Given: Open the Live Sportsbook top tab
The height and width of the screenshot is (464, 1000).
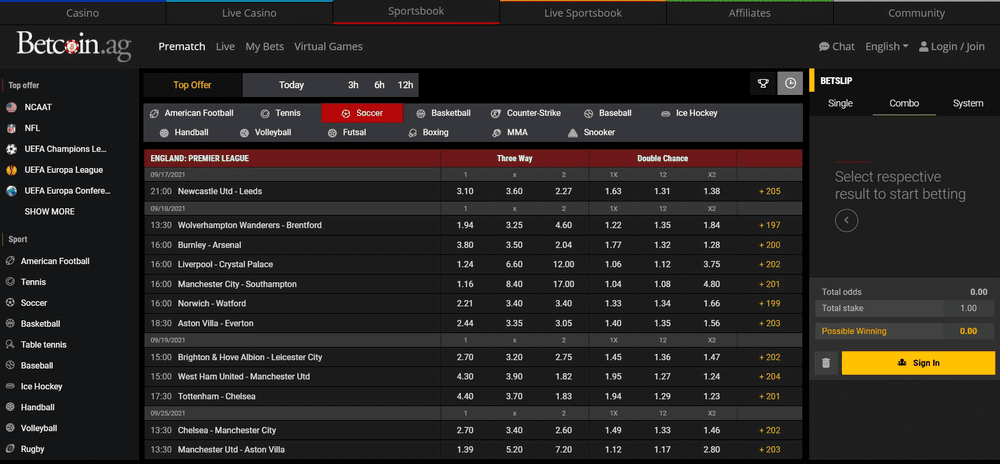Looking at the screenshot, I should click(x=583, y=13).
